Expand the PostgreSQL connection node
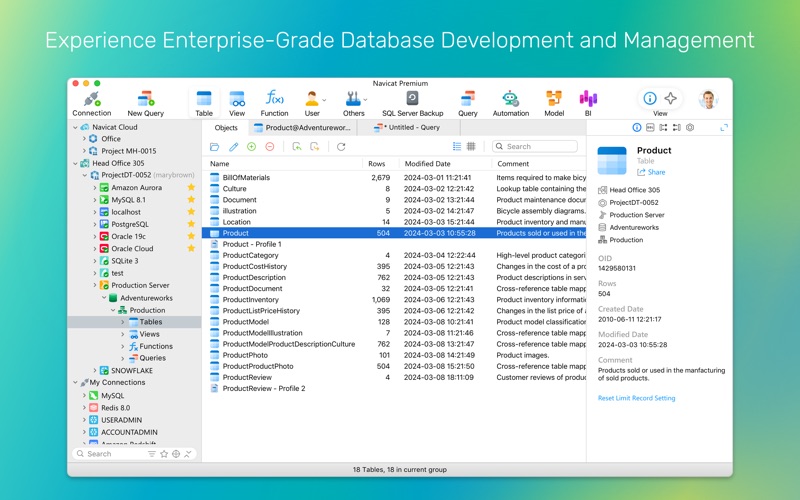Screen dimensions: 800x500 pos(94,224)
